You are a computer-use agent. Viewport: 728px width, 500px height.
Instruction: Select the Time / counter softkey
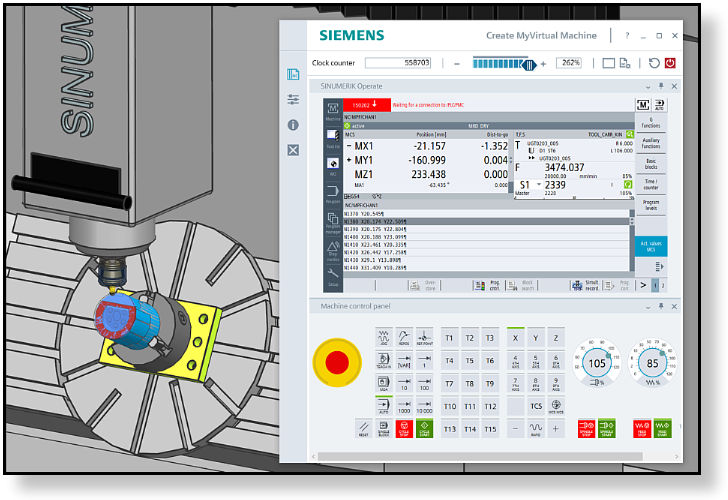[650, 184]
